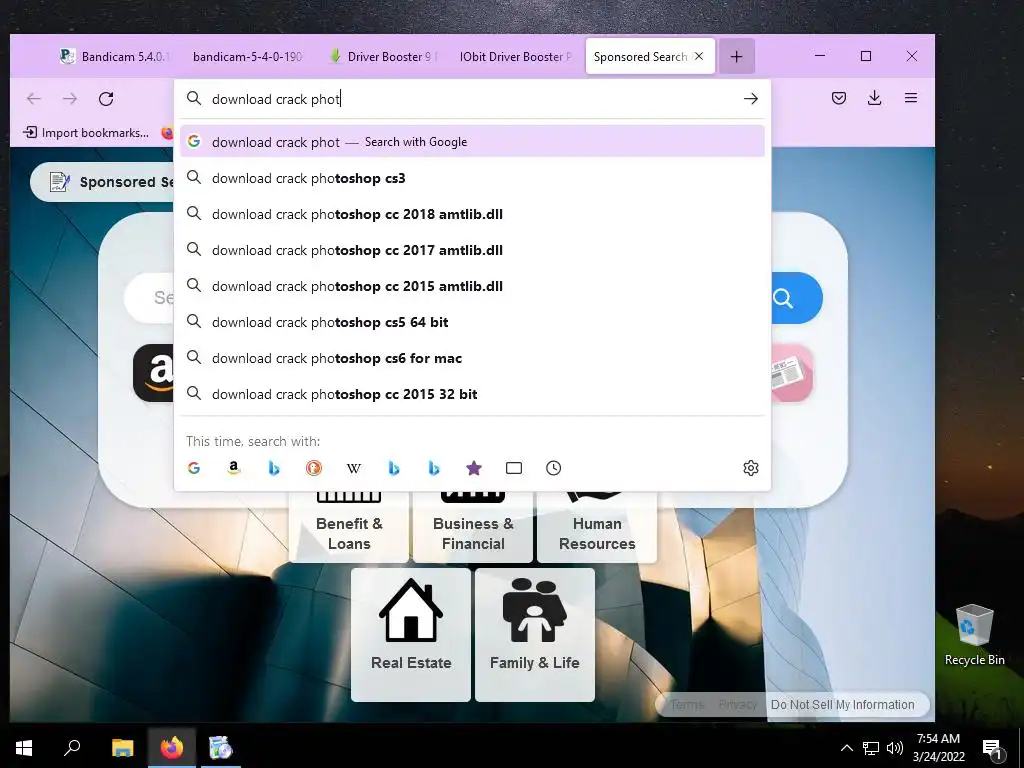This screenshot has width=1024, height=768.
Task: Open File Explorer from the taskbar
Action: [122, 748]
